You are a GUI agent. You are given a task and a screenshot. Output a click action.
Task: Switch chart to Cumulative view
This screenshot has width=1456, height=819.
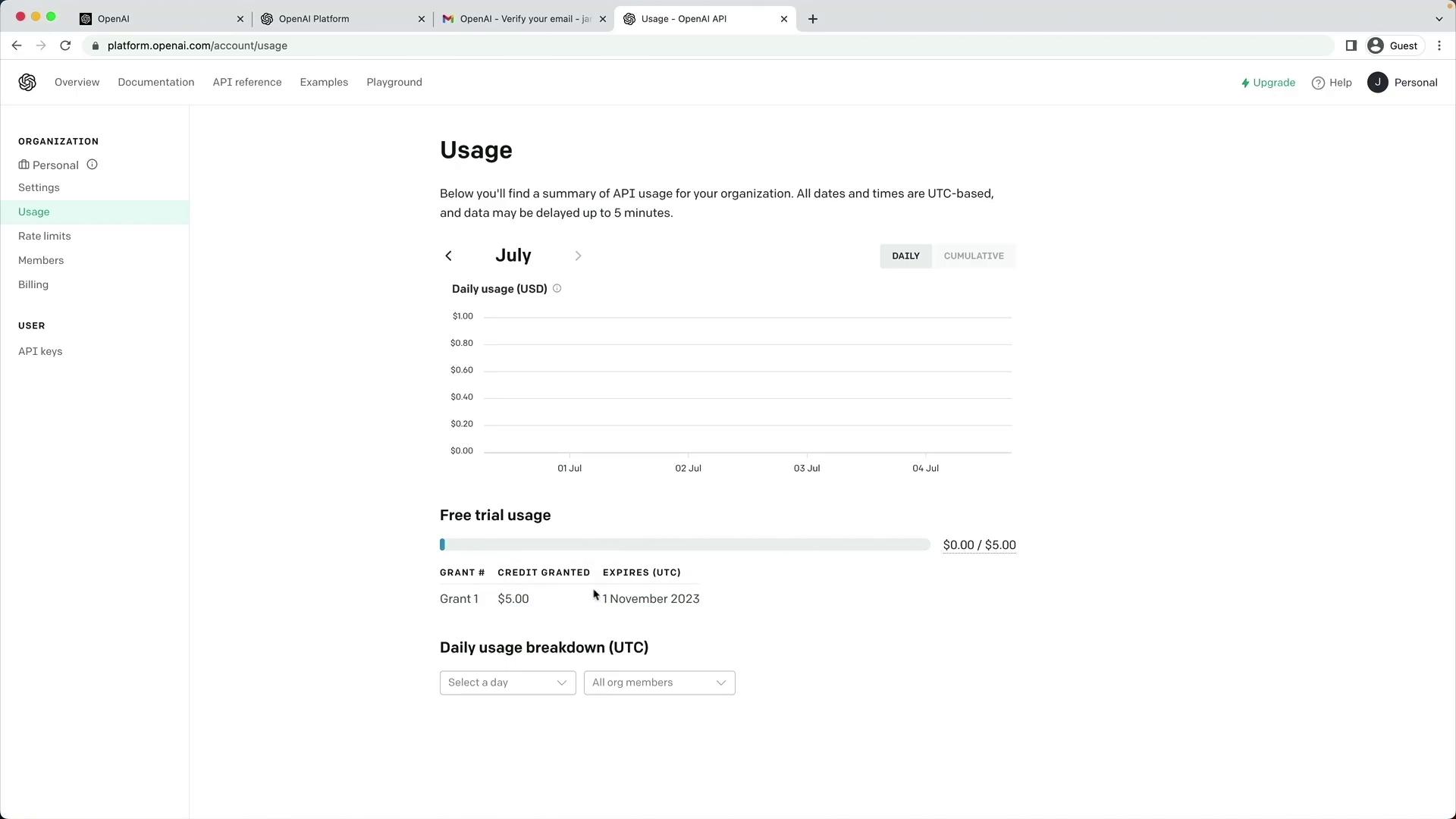[x=973, y=256]
